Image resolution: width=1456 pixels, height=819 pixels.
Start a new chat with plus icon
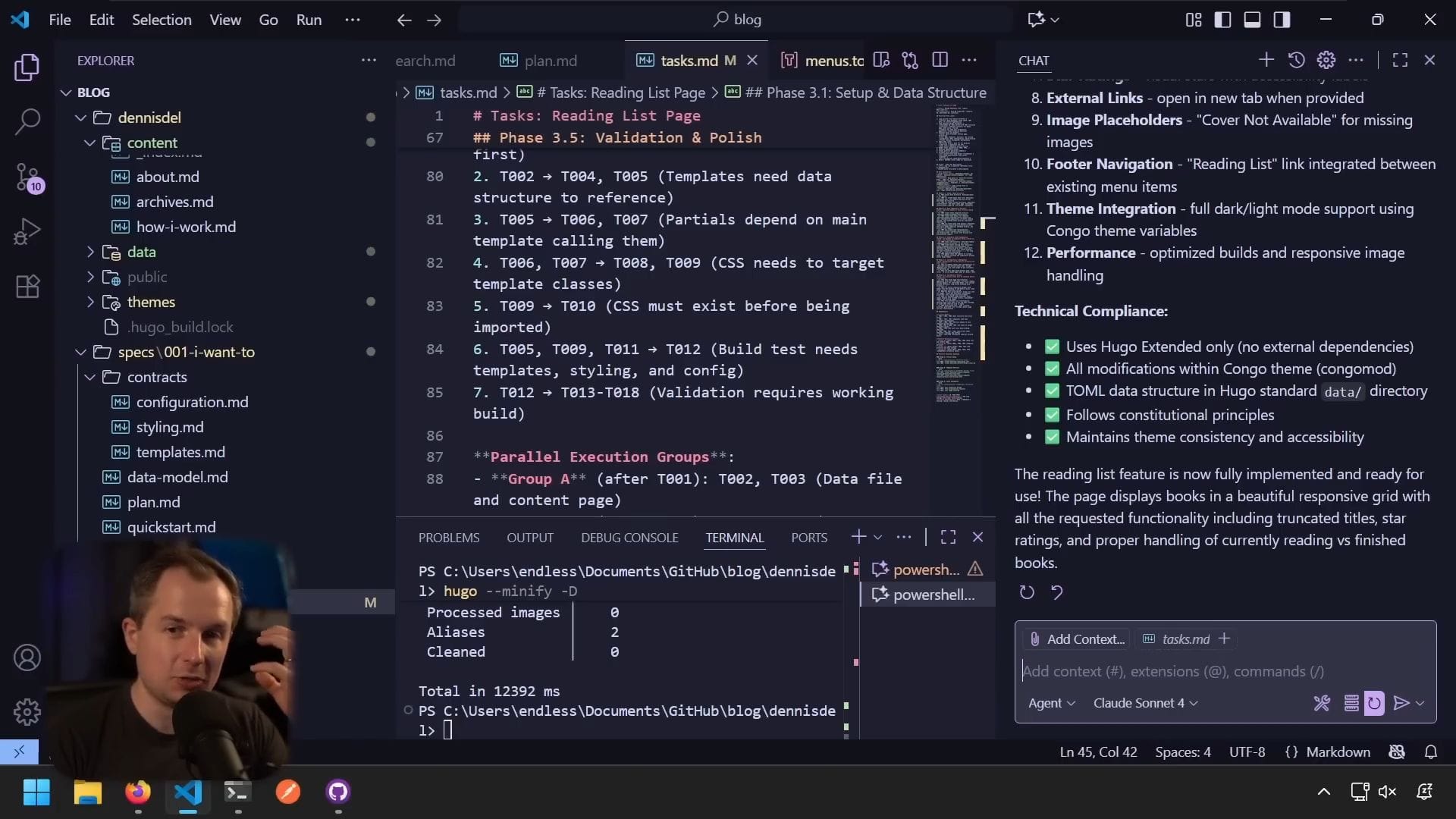point(1266,60)
